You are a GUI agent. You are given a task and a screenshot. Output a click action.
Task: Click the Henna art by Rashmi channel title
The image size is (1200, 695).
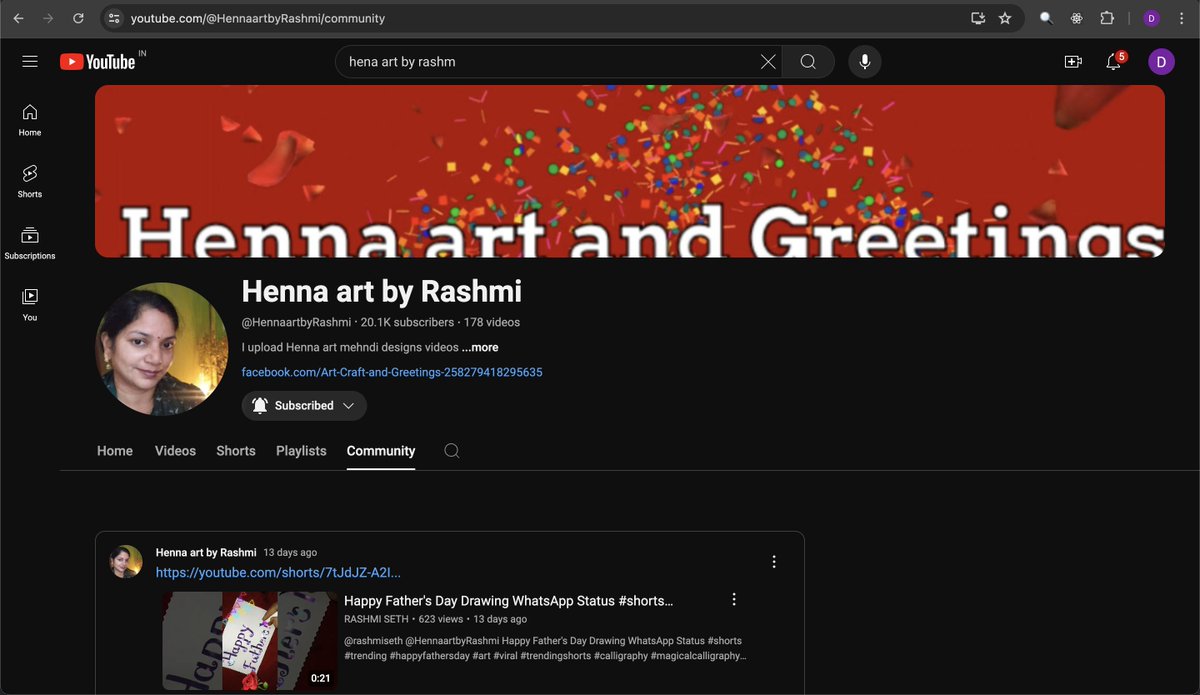click(x=382, y=291)
